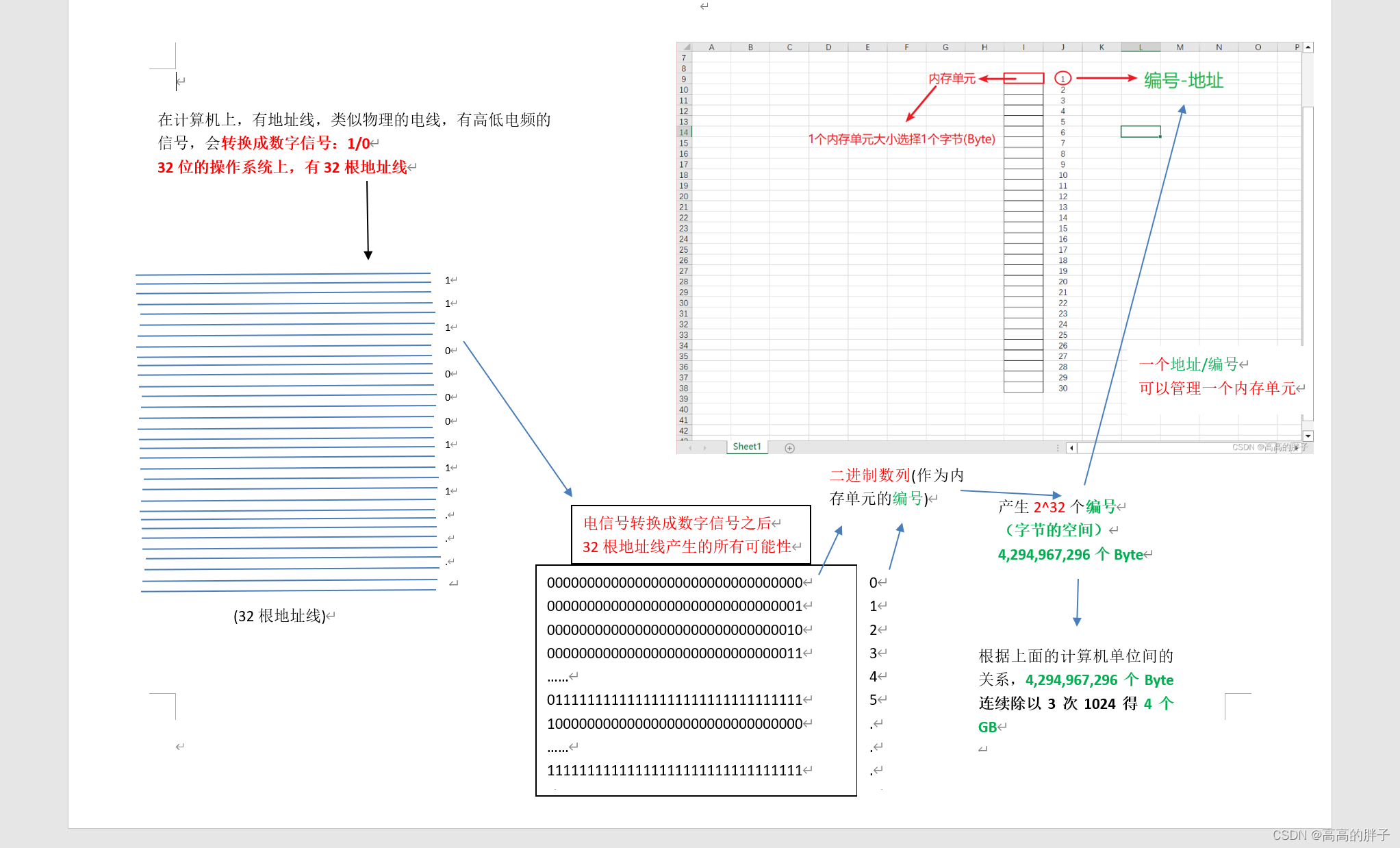Click the vertical scroll up arrow
The image size is (1400, 848).
pos(1308,47)
